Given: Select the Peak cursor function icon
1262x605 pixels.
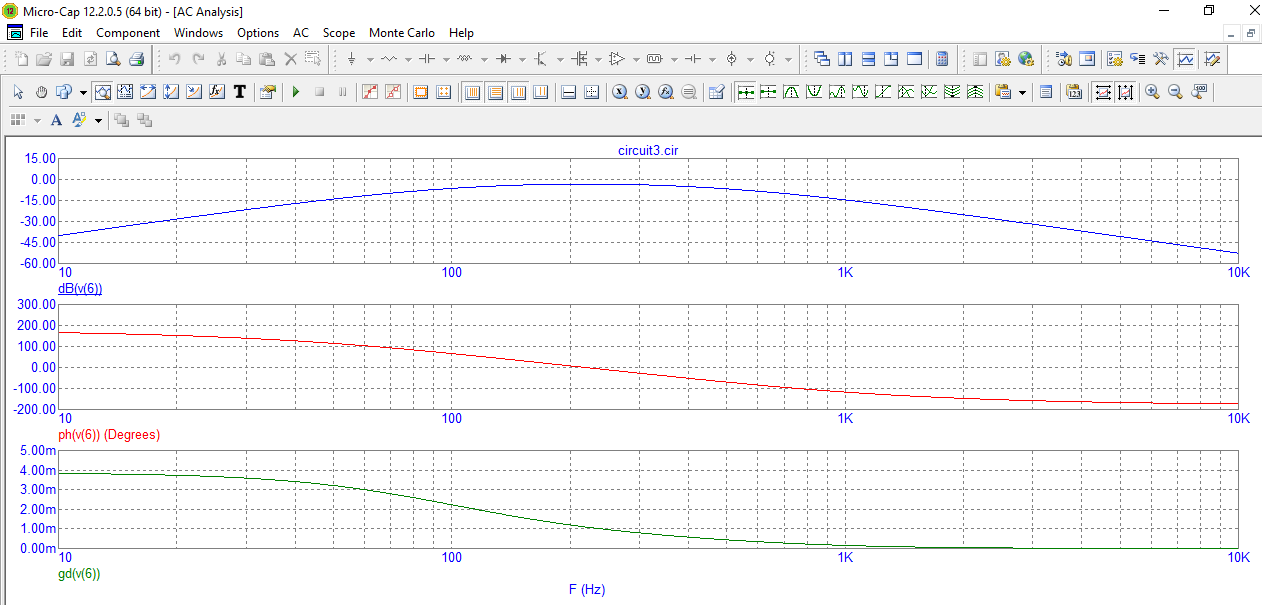Looking at the screenshot, I should [x=791, y=92].
